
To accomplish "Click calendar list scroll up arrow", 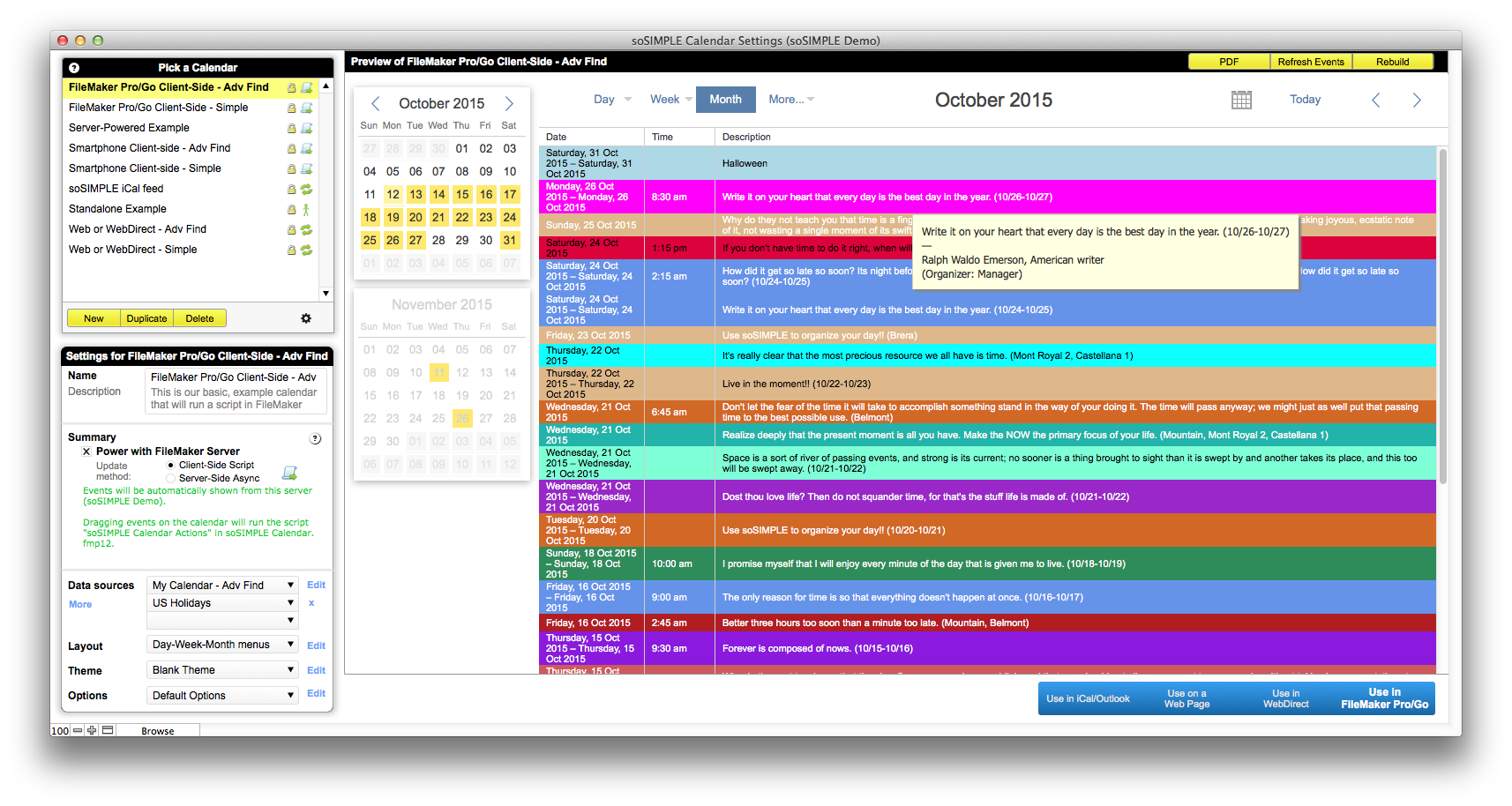I will [326, 86].
